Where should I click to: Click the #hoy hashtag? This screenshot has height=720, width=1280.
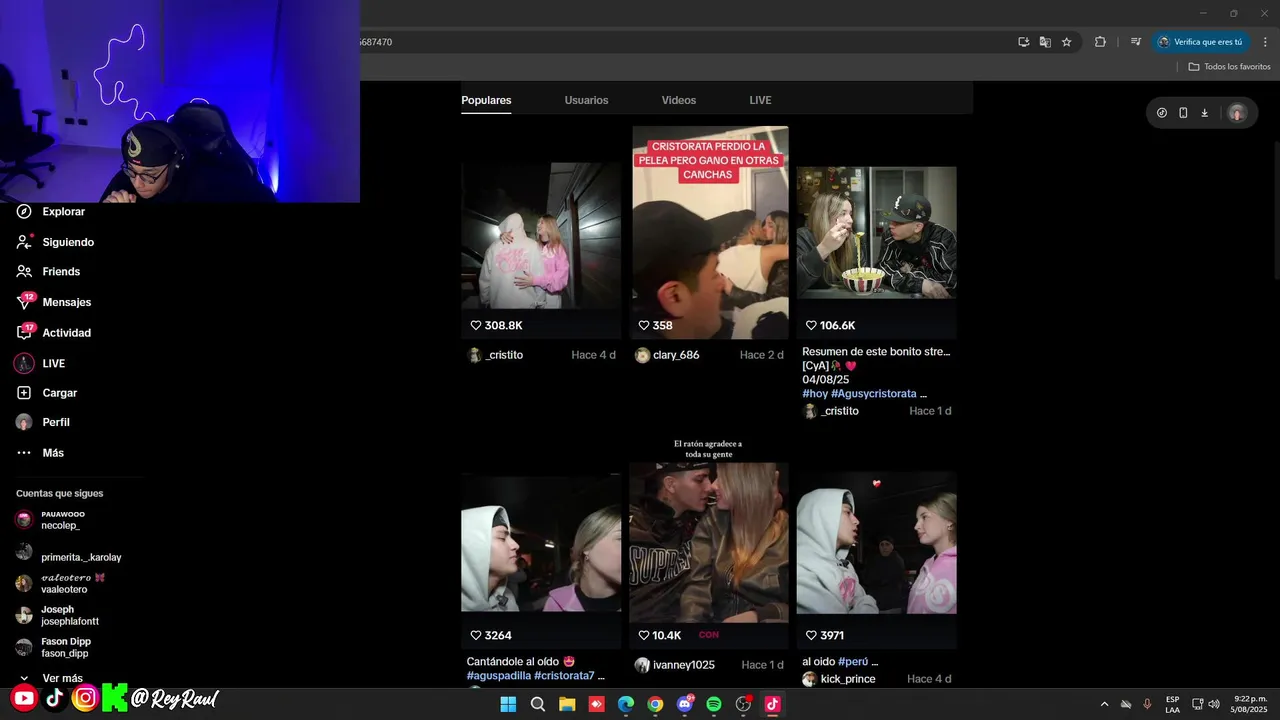pos(814,394)
